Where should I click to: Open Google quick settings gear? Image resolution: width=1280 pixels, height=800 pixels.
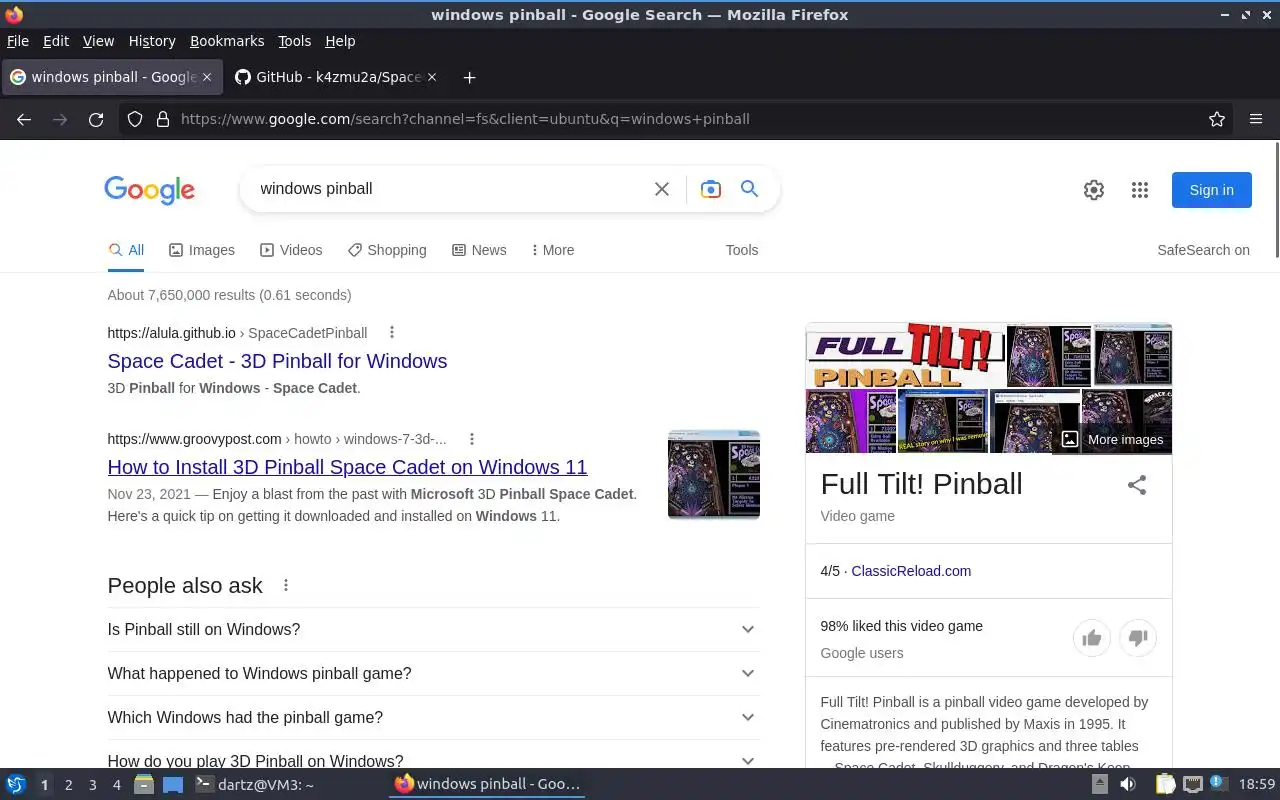coord(1094,190)
